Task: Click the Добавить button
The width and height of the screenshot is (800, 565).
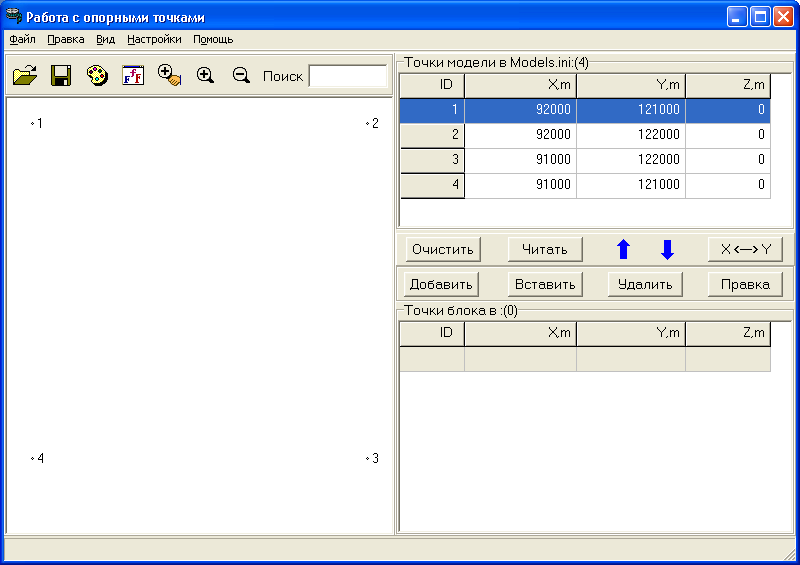Action: [x=441, y=284]
